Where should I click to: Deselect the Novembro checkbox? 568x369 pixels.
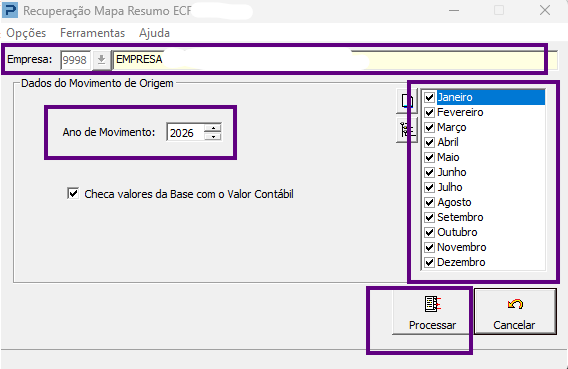[x=430, y=247]
